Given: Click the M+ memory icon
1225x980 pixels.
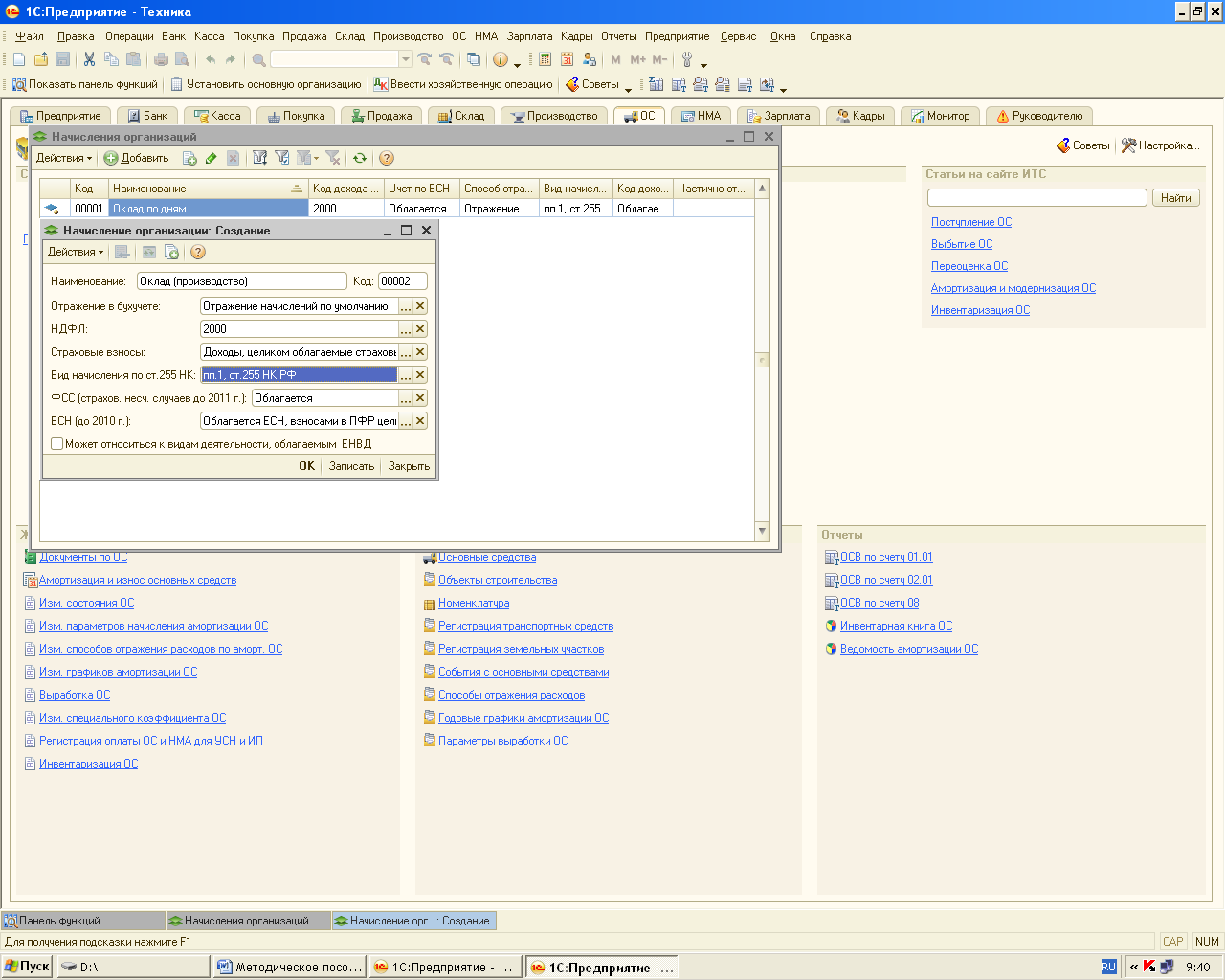Looking at the screenshot, I should [637, 59].
